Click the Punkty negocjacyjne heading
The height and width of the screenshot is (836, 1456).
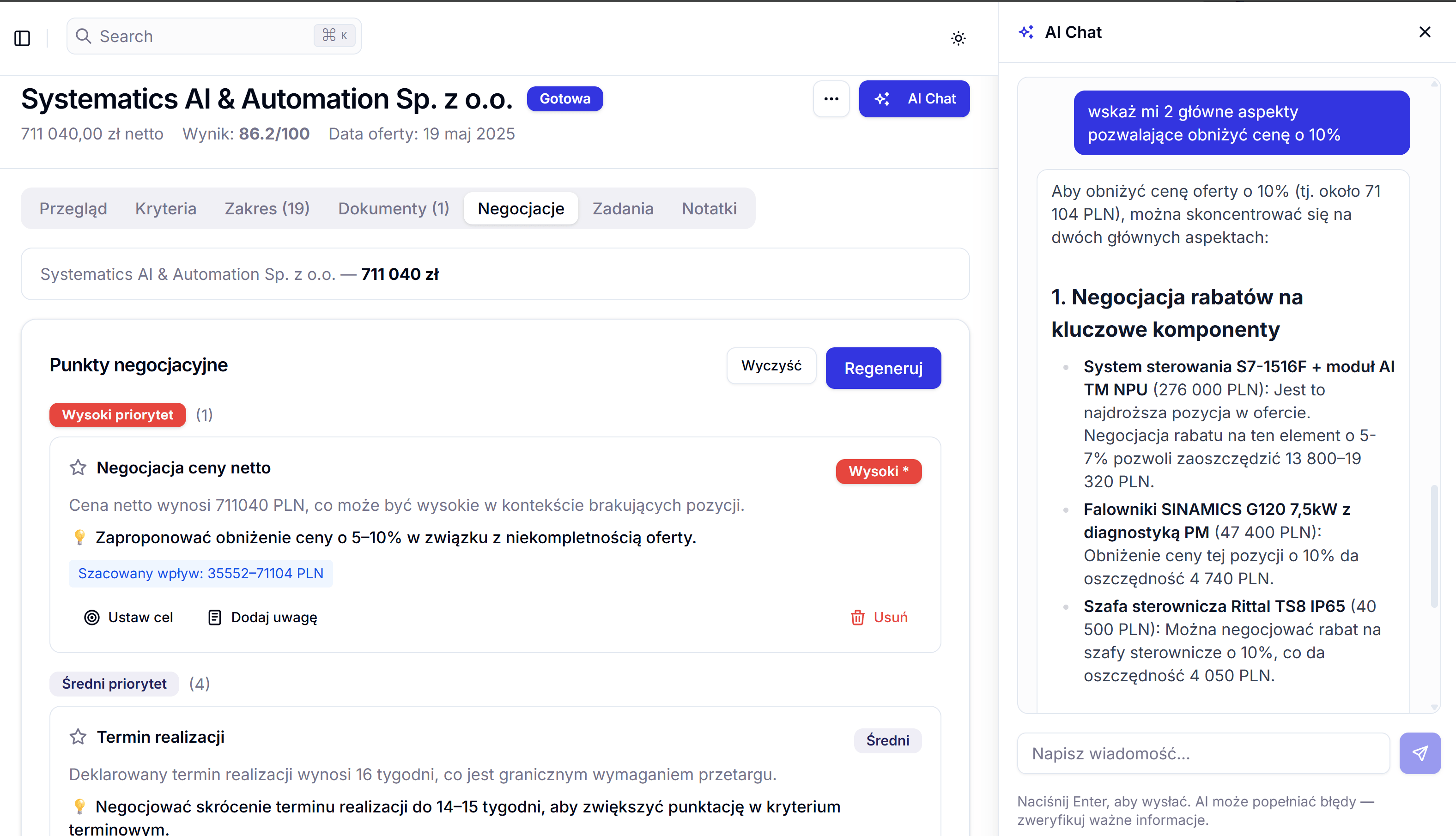[x=139, y=365]
